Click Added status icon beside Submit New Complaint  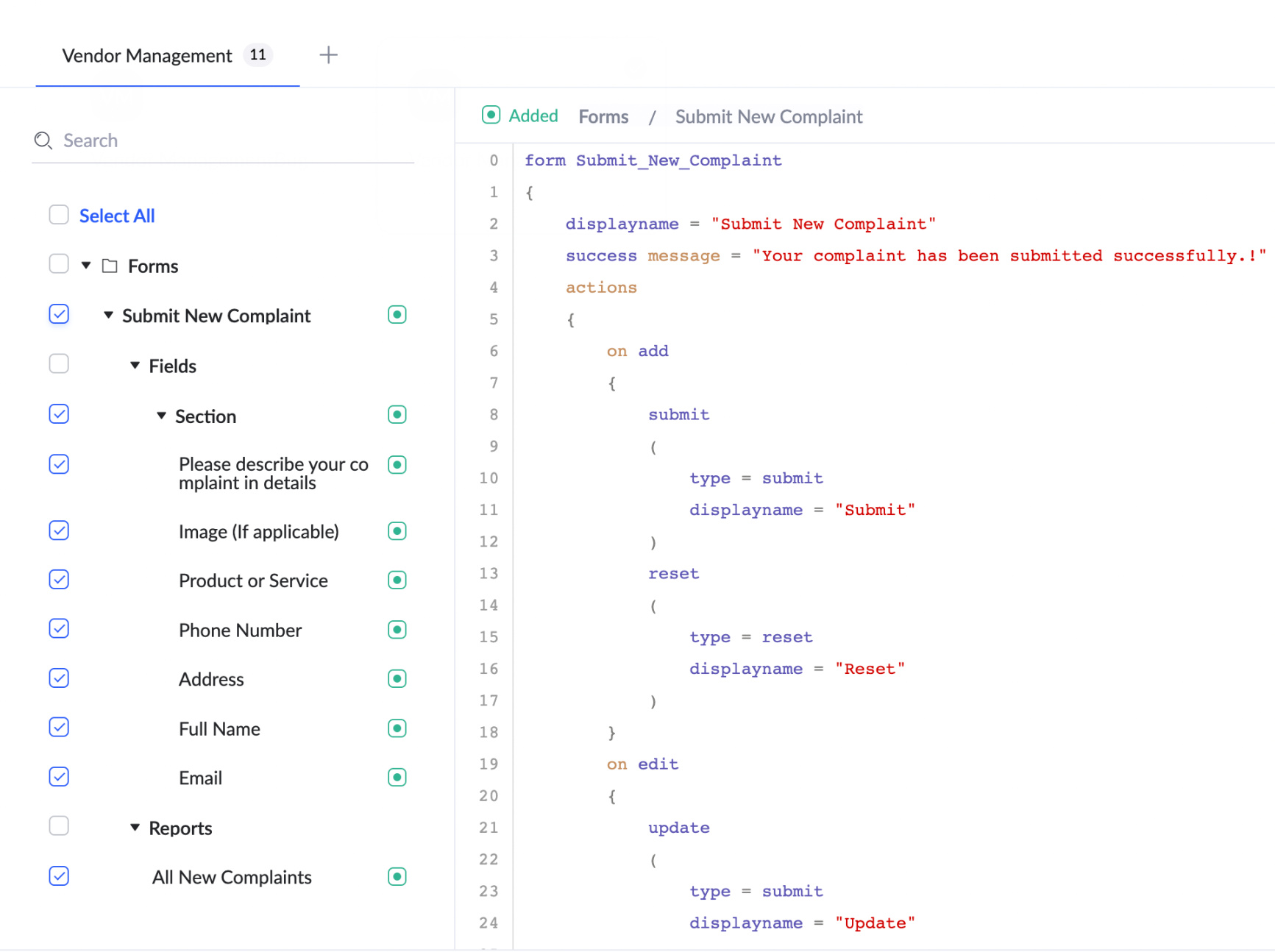pyautogui.click(x=397, y=316)
